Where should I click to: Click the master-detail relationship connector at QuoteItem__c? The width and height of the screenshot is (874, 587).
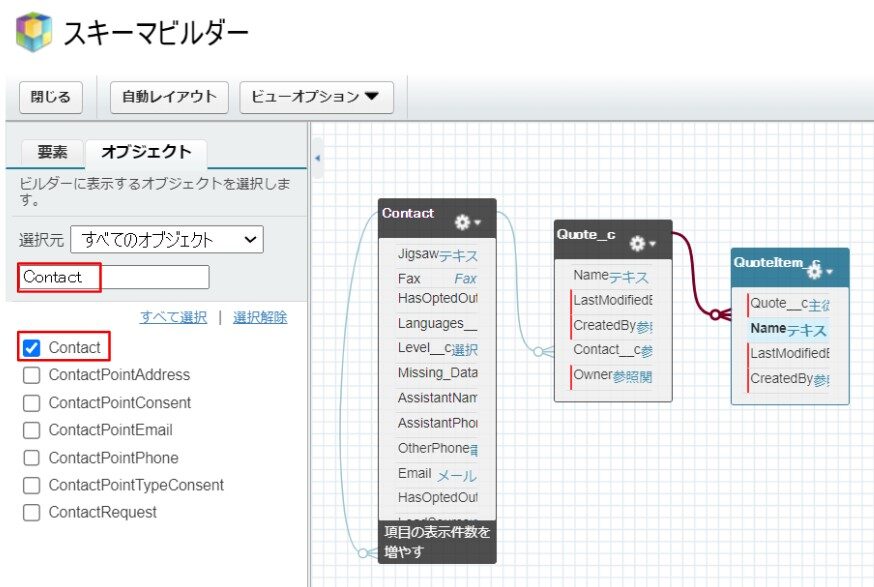coord(721,315)
